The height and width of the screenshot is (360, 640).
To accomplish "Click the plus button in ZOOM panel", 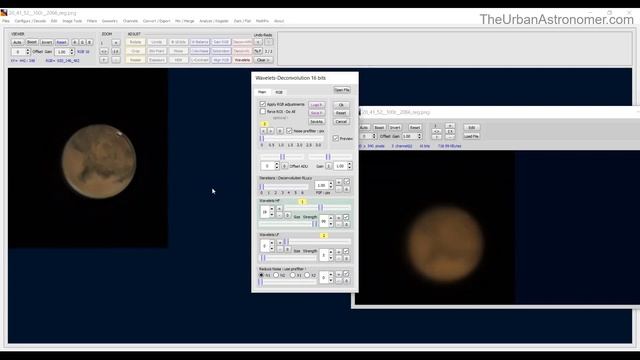I will pyautogui.click(x=116, y=42).
